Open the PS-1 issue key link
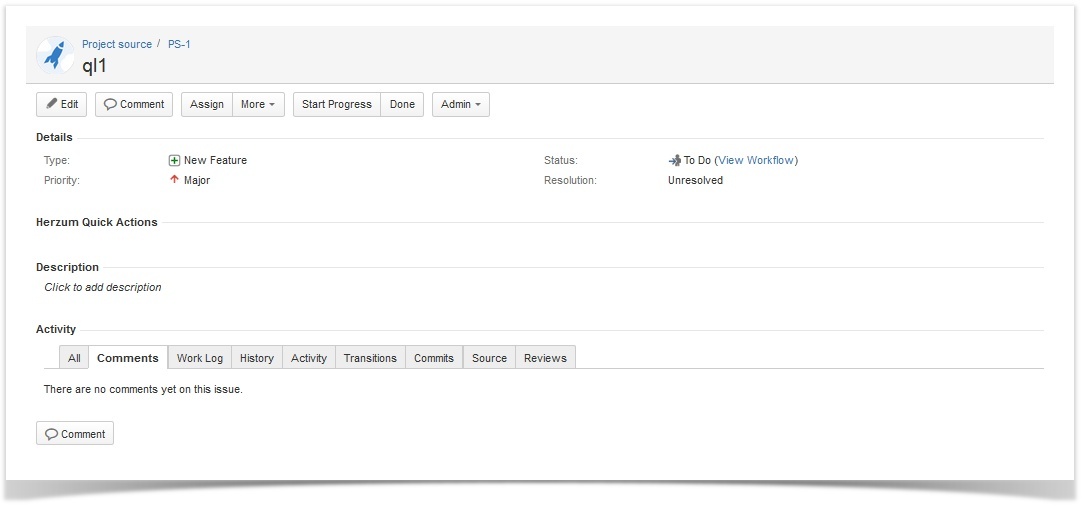1088x509 pixels. click(x=179, y=44)
